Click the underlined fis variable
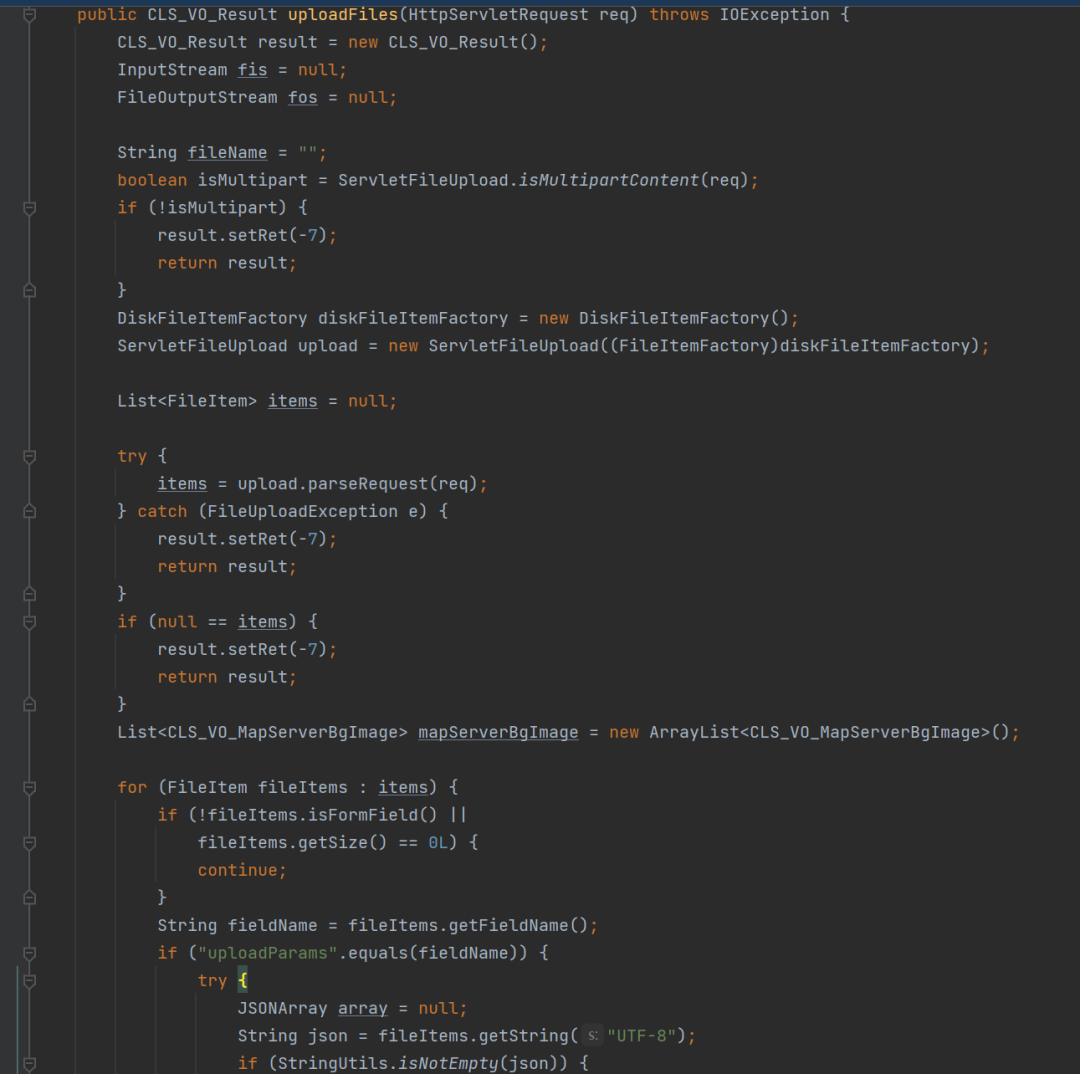The width and height of the screenshot is (1080, 1074). tap(252, 70)
